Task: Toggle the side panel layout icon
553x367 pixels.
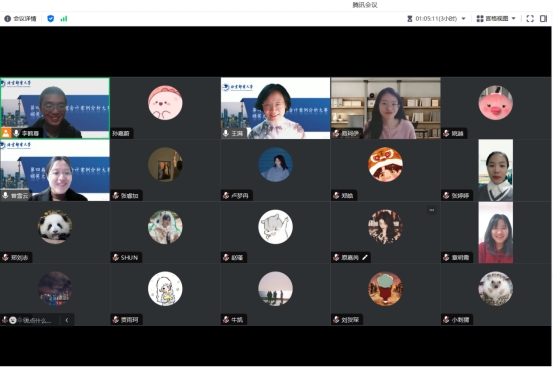Action: [543, 19]
